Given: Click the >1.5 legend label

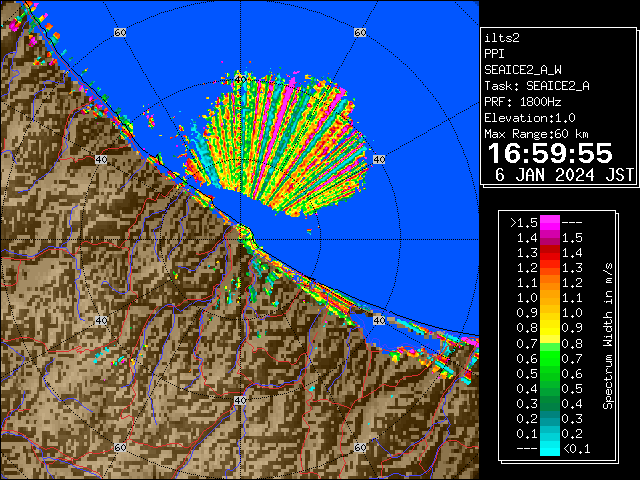Looking at the screenshot, I should 524,223.
